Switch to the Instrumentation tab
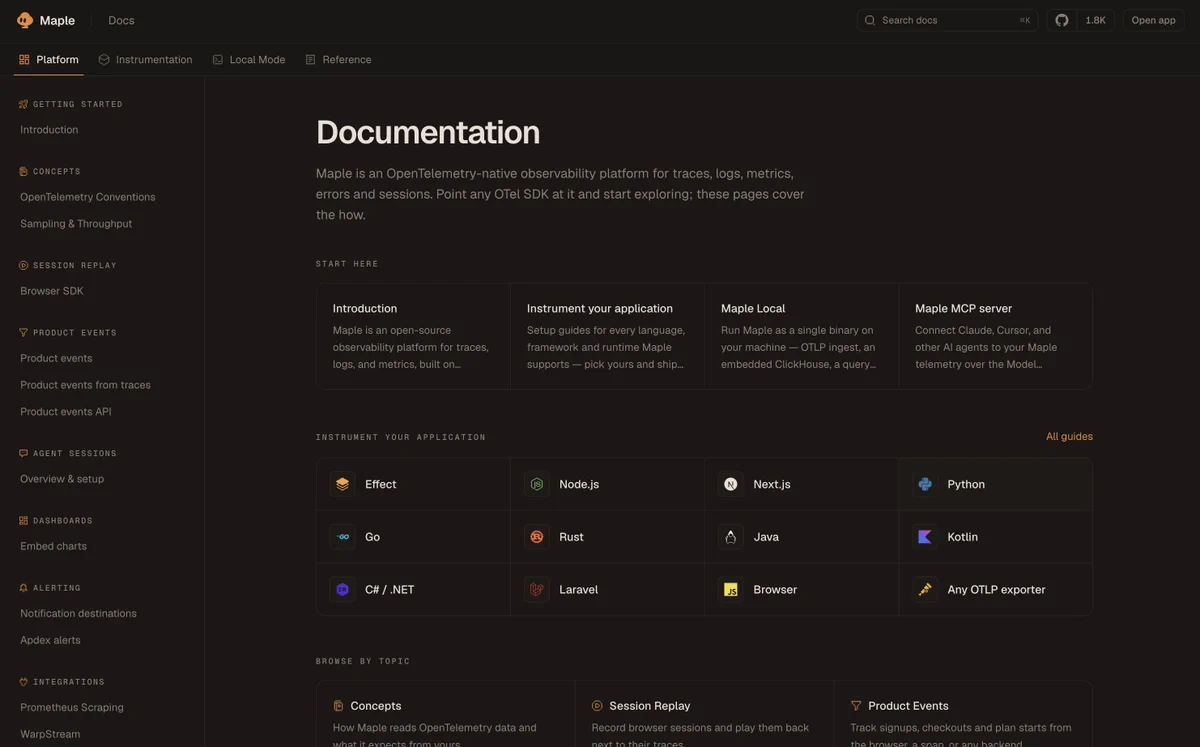Screen dimensions: 1200x747 pos(145,60)
